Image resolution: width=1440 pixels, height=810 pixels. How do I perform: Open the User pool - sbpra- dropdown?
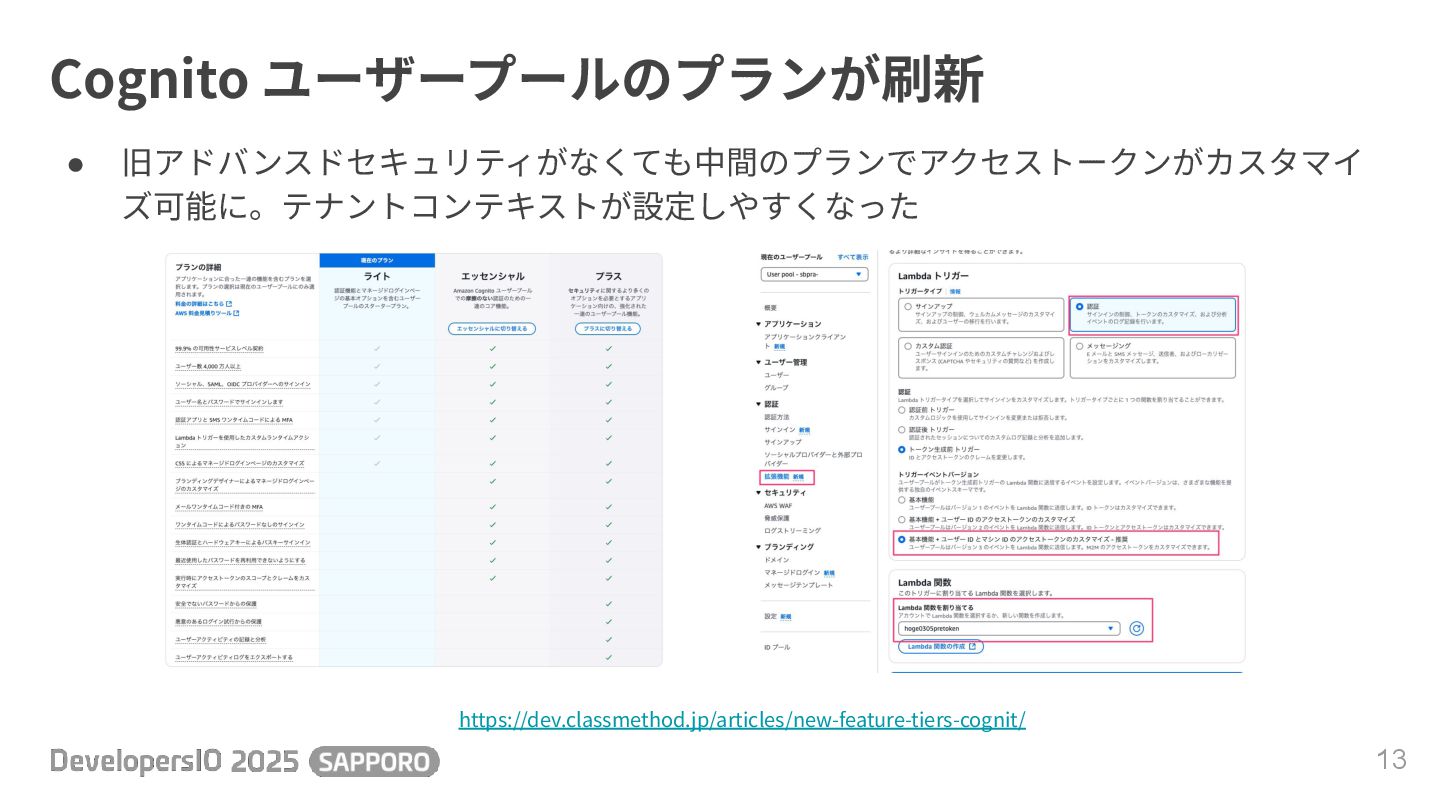click(813, 273)
